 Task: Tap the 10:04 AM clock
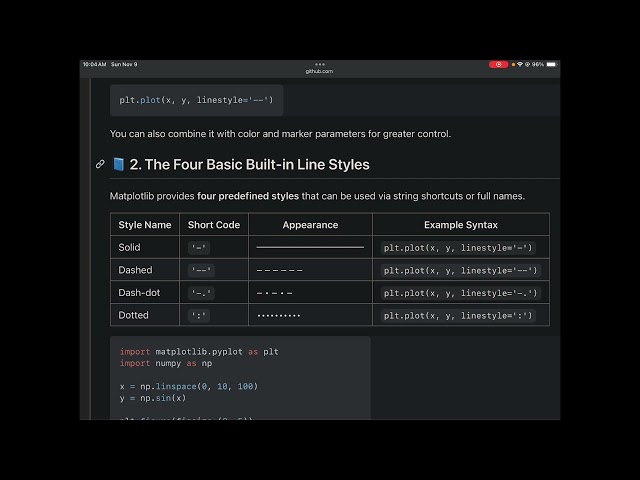pos(95,64)
